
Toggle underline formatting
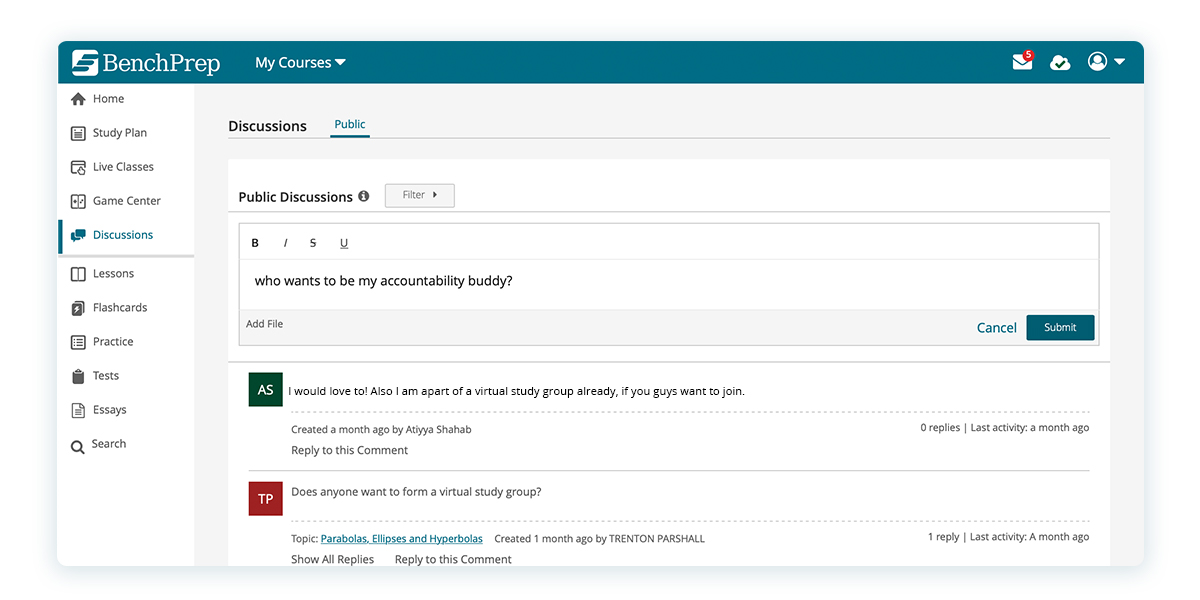coord(344,243)
